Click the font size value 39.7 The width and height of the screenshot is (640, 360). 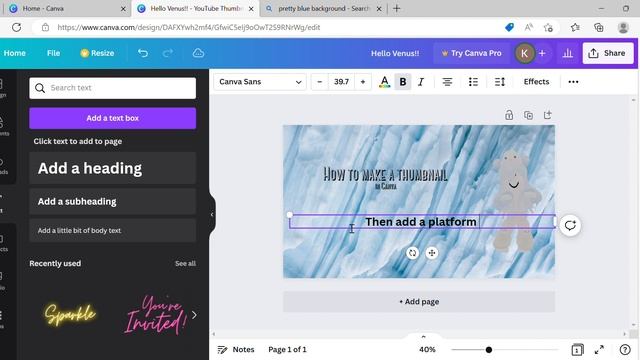[341, 82]
